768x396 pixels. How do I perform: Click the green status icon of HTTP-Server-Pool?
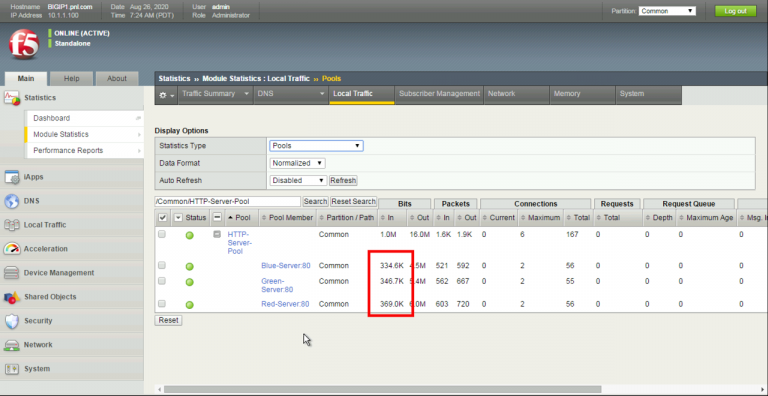click(190, 236)
